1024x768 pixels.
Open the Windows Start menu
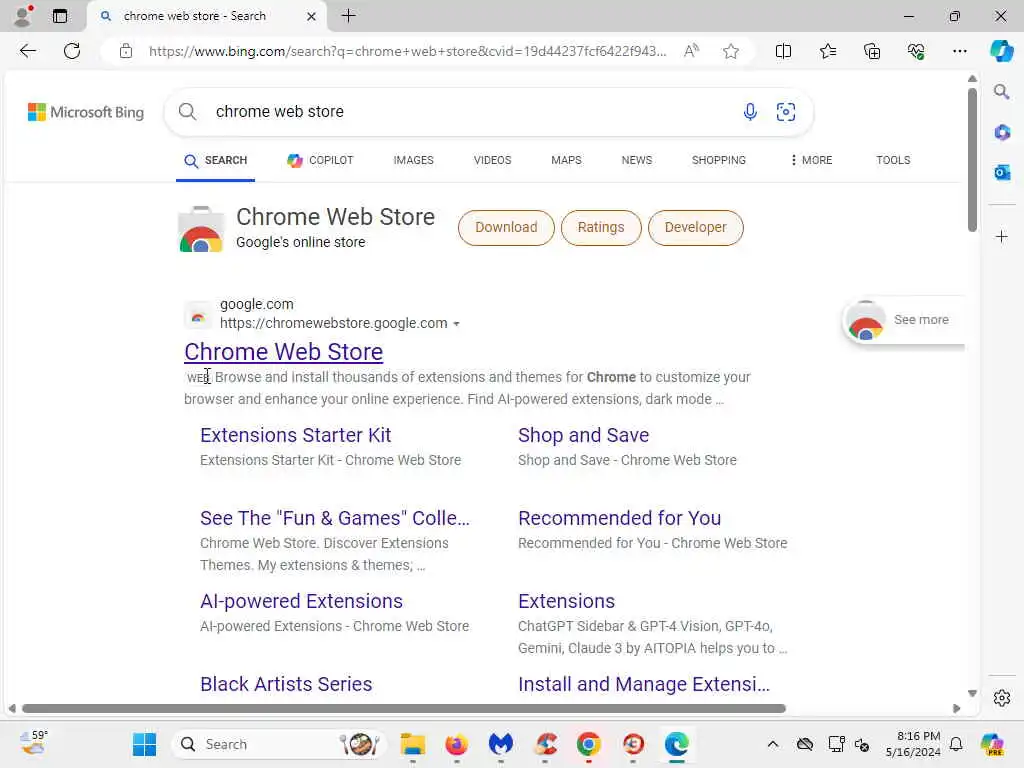pyautogui.click(x=144, y=744)
